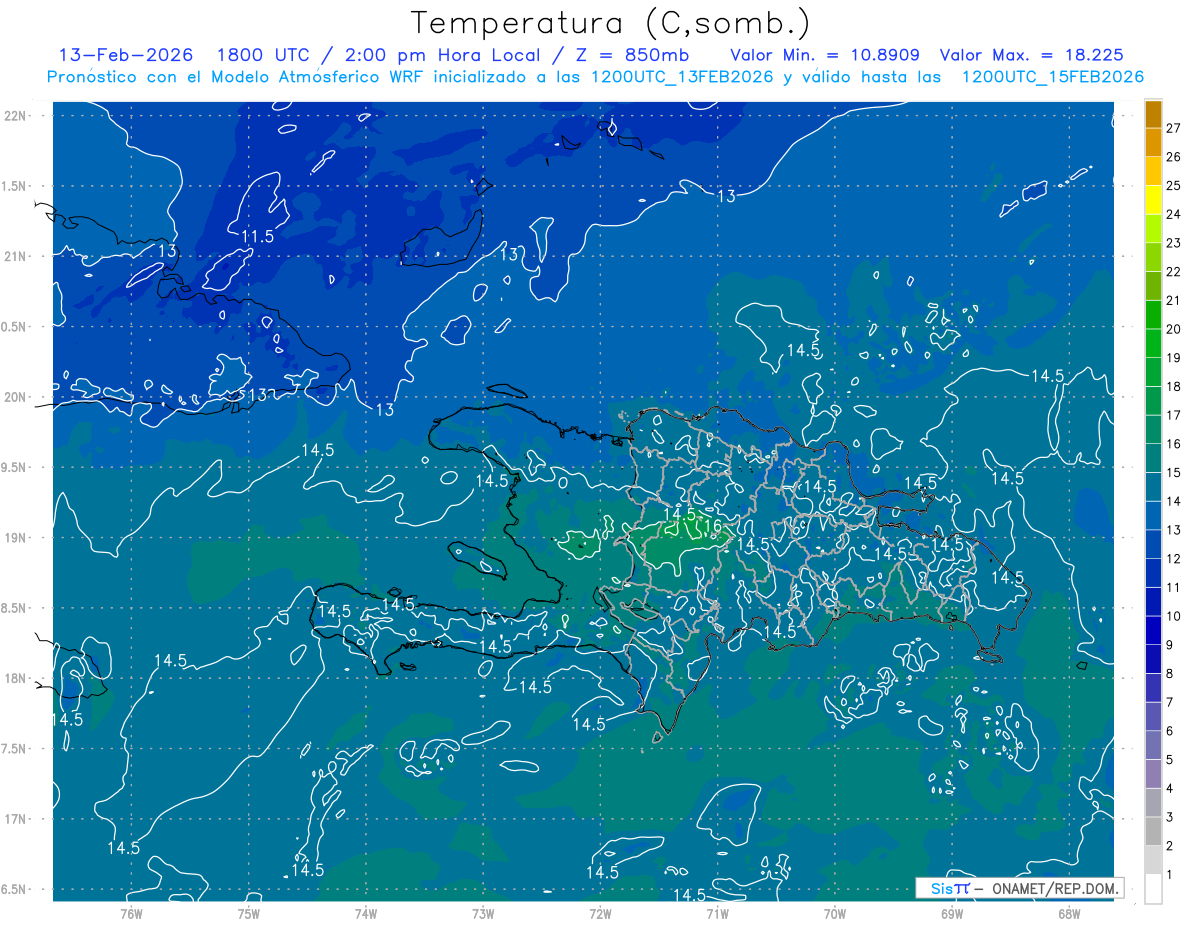Image resolution: width=1200 pixels, height=927 pixels.
Task: Pick the top brown-orange legend swatch above 27
Action: coord(1153,114)
